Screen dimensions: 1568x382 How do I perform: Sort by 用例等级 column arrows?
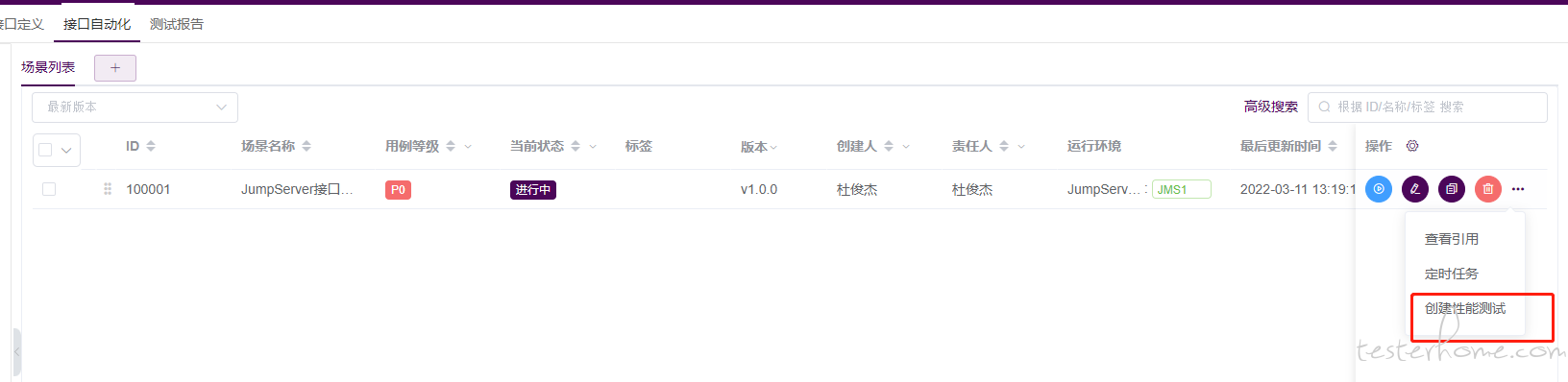[451, 146]
